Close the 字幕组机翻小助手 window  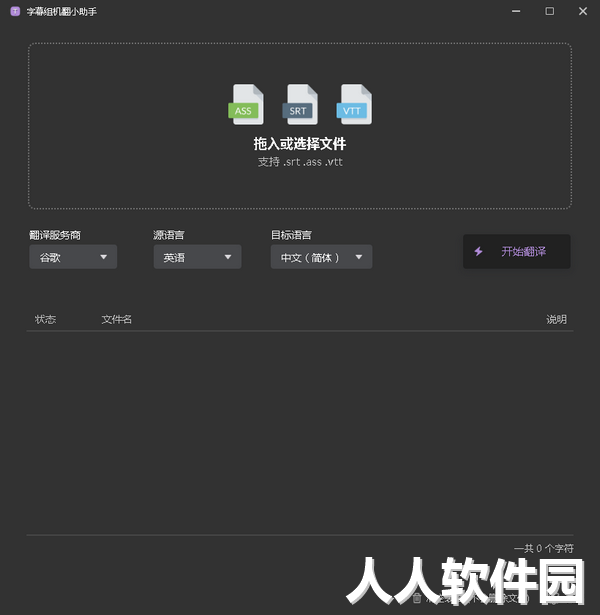[583, 11]
